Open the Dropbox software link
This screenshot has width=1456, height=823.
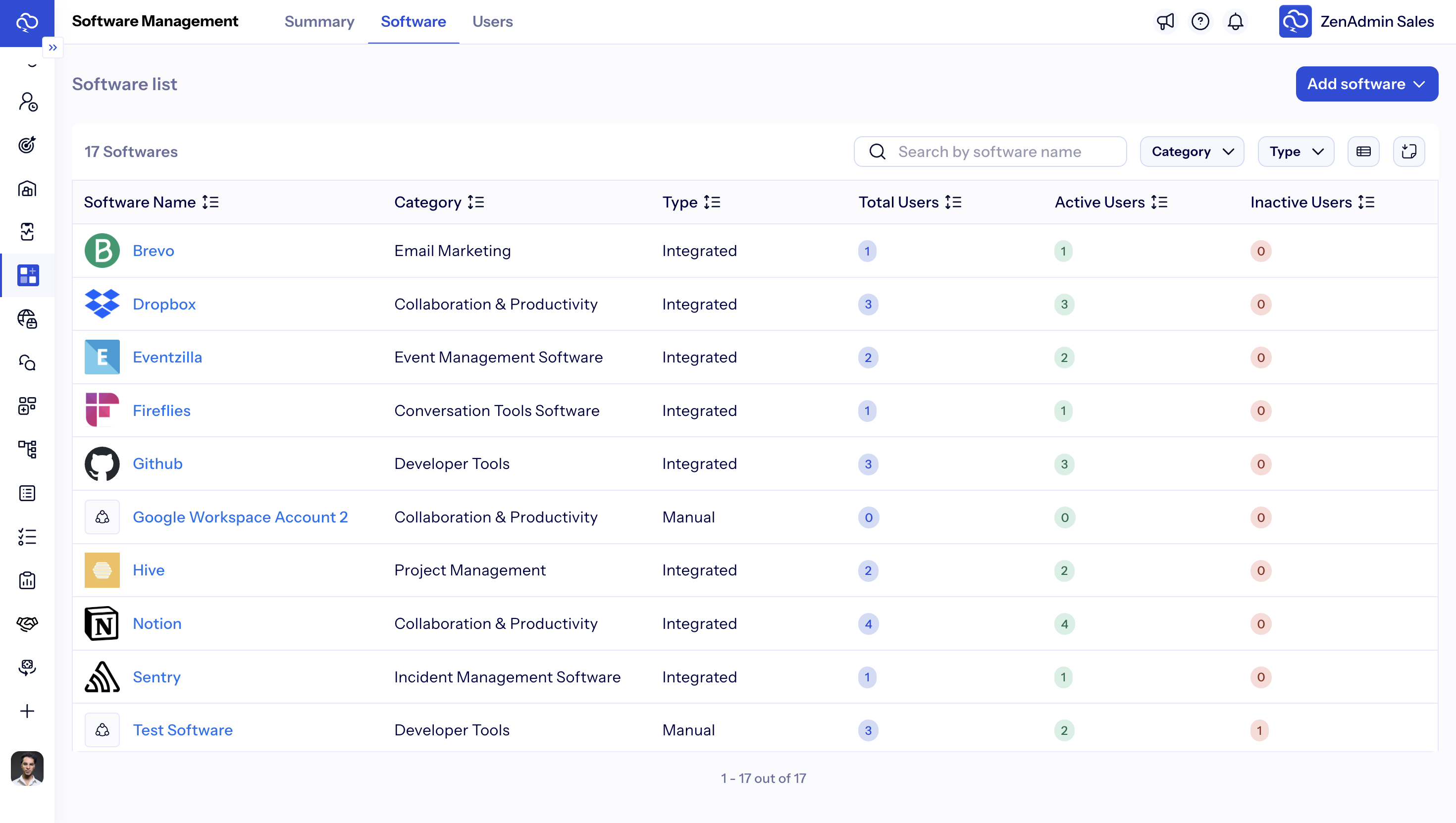coord(164,304)
